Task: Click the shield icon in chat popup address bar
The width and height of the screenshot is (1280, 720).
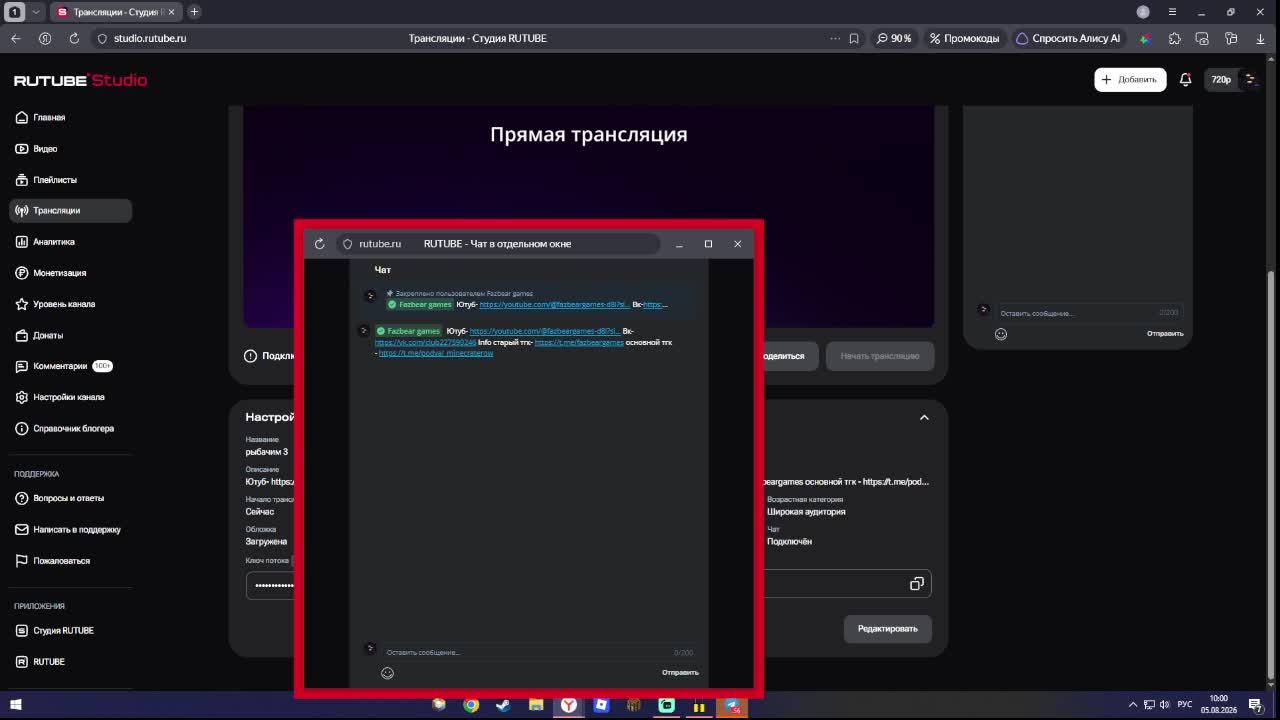Action: click(348, 244)
